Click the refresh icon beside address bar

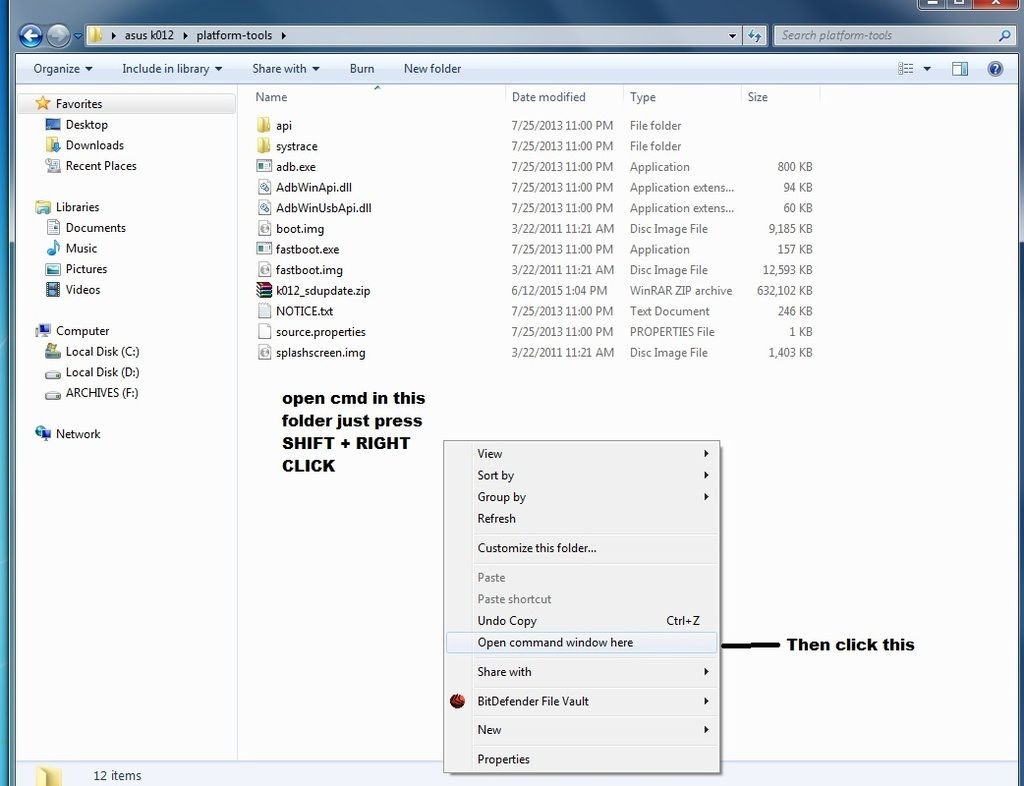756,36
